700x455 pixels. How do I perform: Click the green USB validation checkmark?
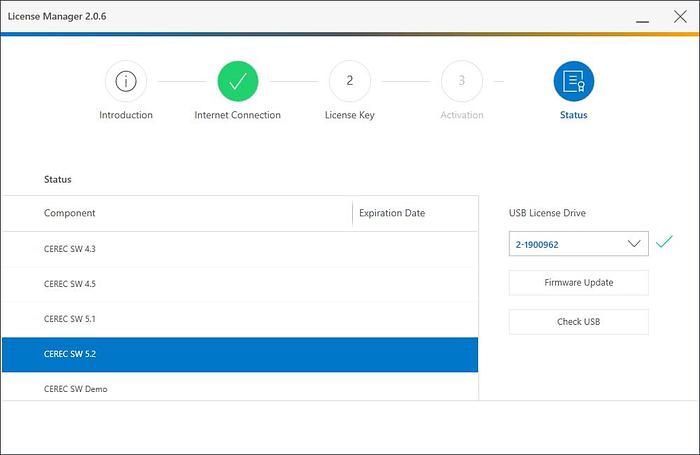(664, 243)
